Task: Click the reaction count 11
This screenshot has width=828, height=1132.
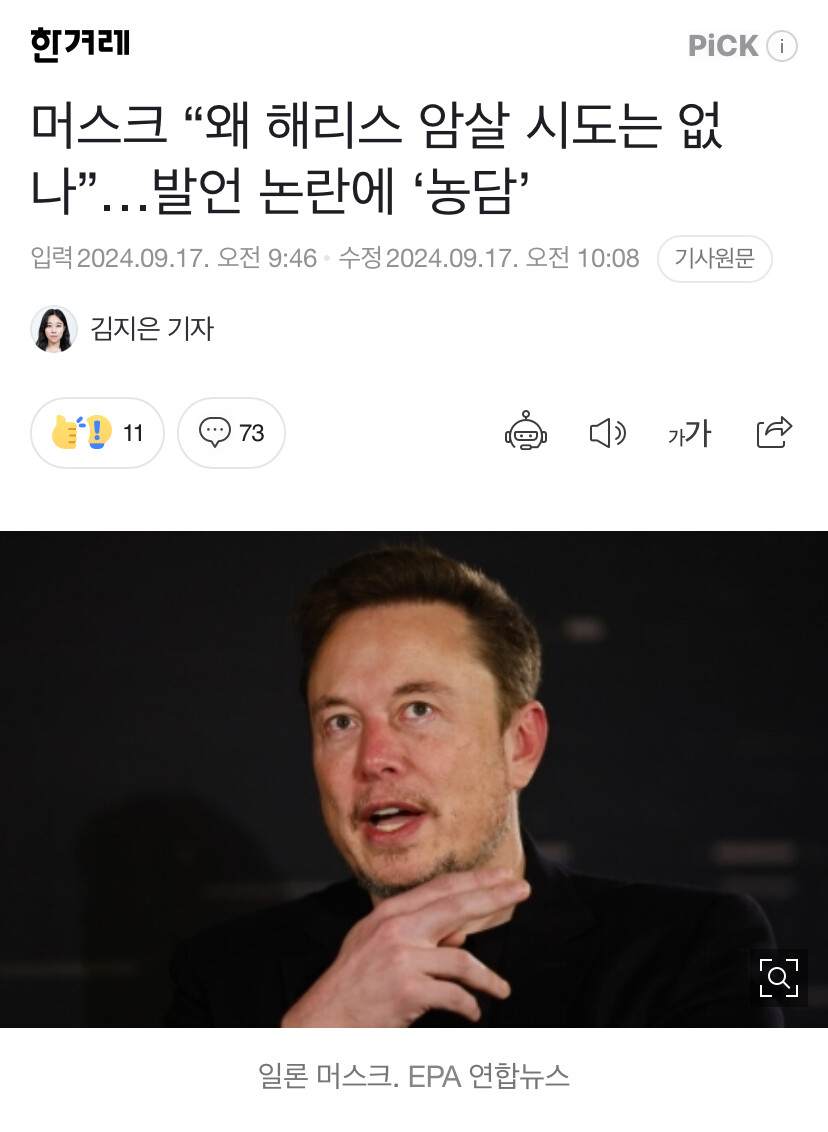Action: click(133, 432)
